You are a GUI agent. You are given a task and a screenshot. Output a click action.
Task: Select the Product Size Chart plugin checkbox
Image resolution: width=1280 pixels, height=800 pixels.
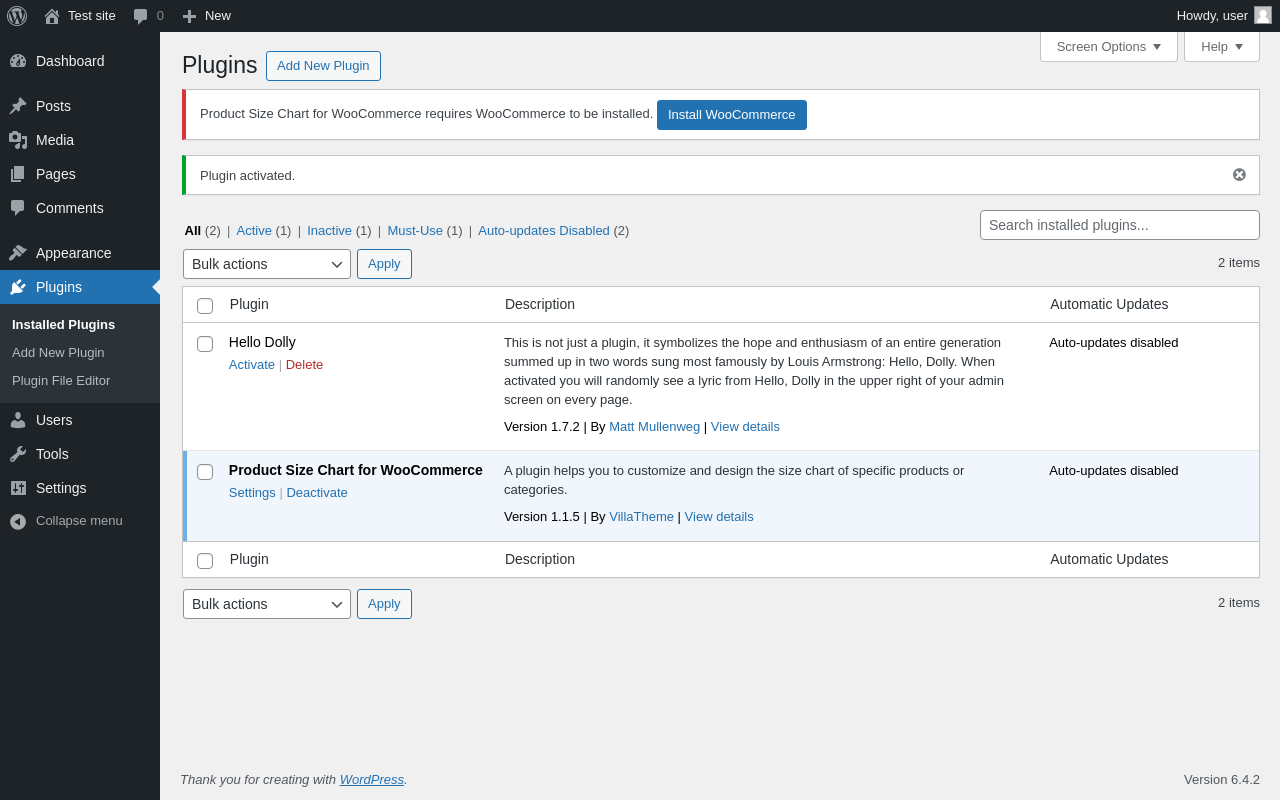click(x=205, y=472)
